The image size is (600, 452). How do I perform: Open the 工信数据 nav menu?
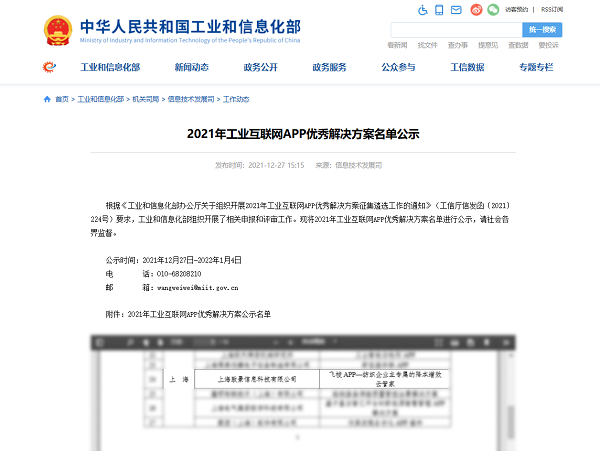click(467, 67)
